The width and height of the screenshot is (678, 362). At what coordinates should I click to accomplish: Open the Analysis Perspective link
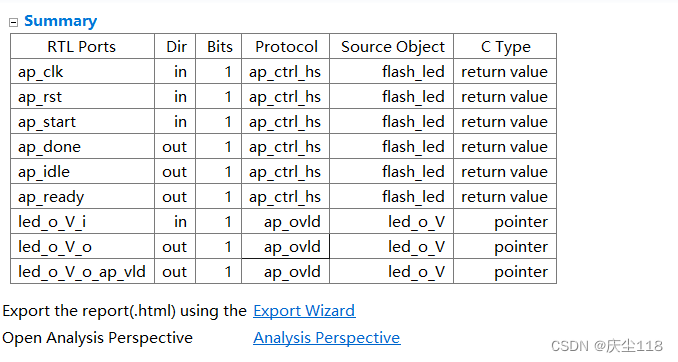(327, 337)
